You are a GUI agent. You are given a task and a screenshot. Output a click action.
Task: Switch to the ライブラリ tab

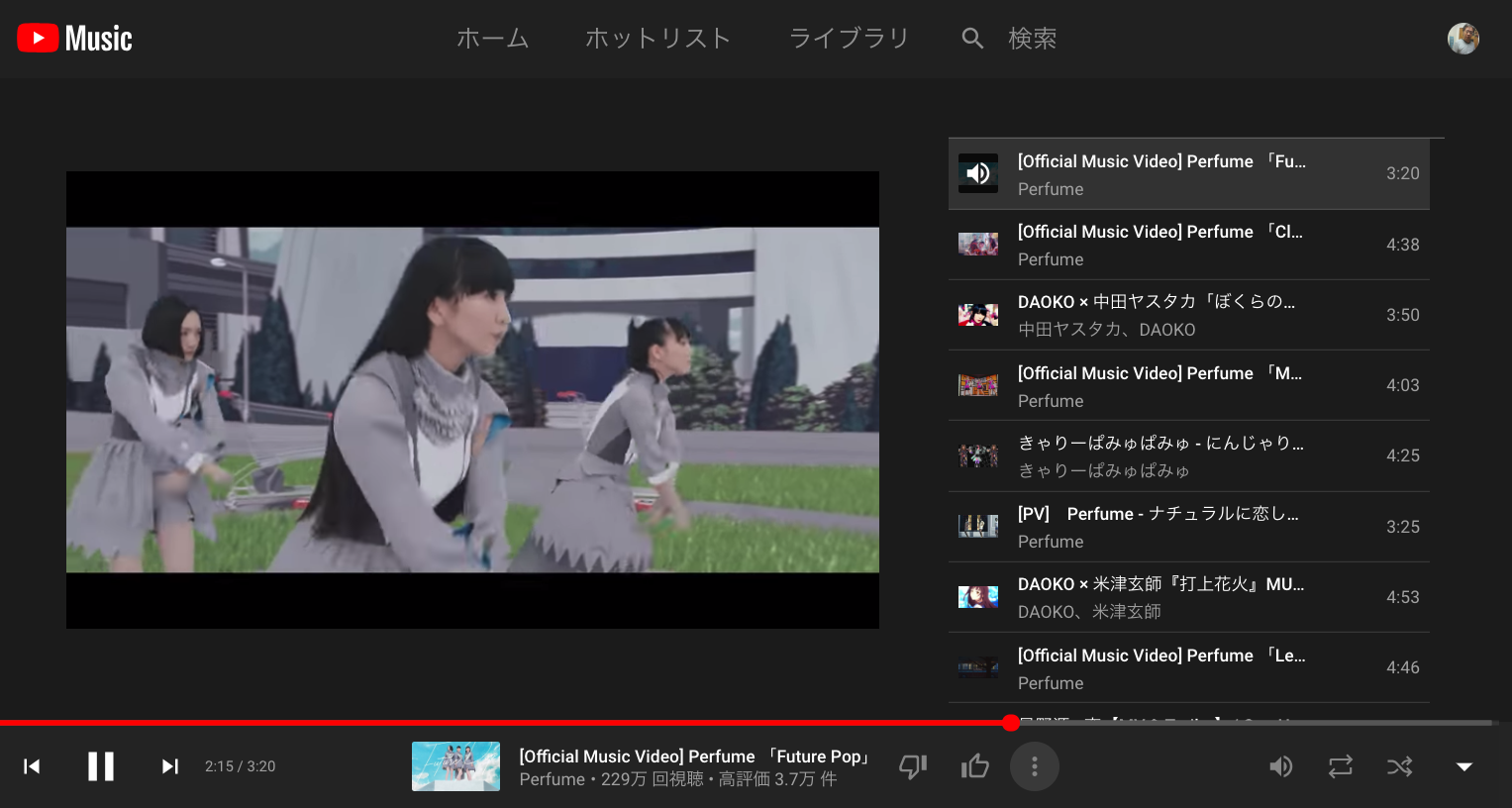[849, 39]
